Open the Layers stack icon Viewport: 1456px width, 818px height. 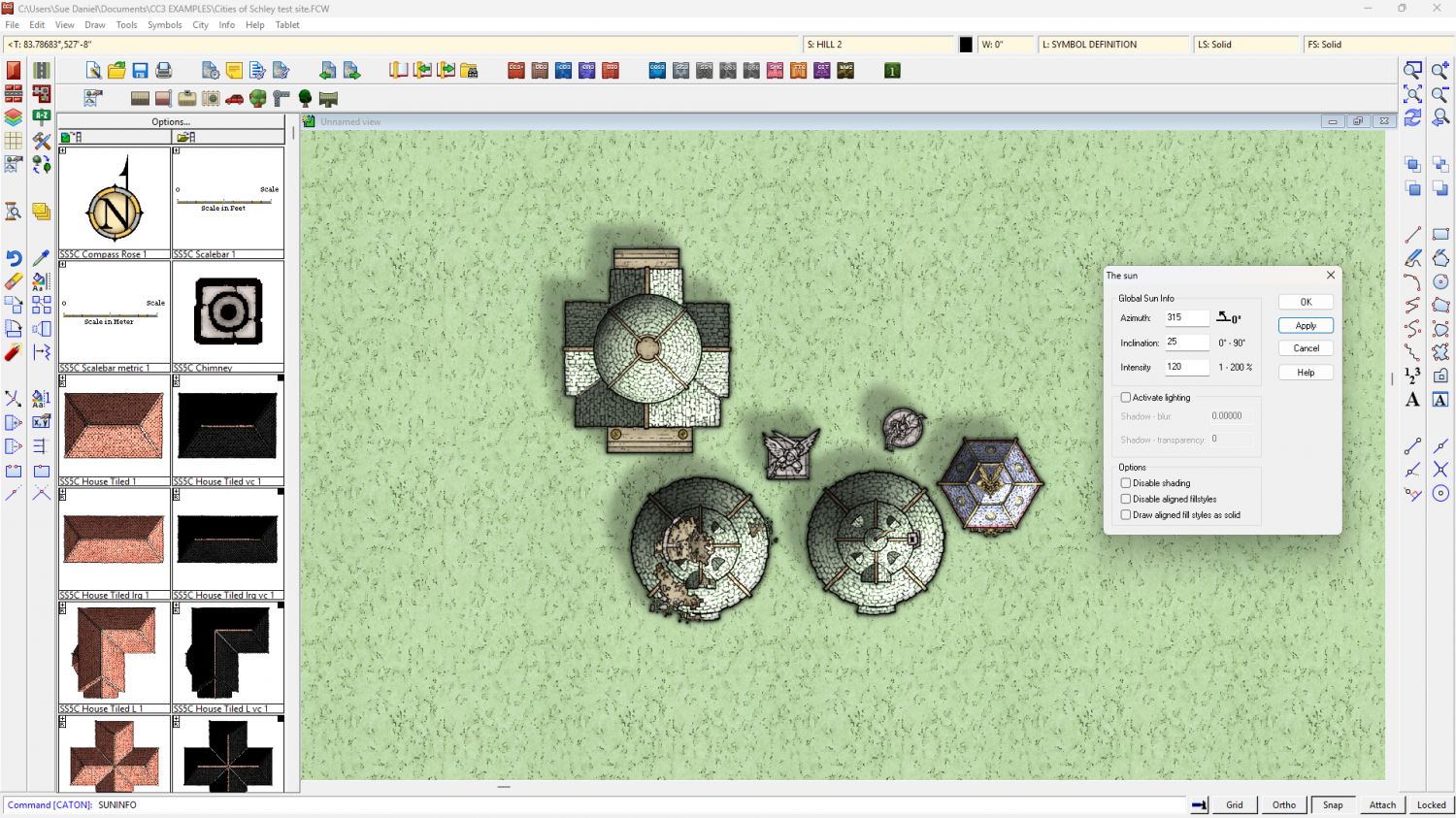14,117
